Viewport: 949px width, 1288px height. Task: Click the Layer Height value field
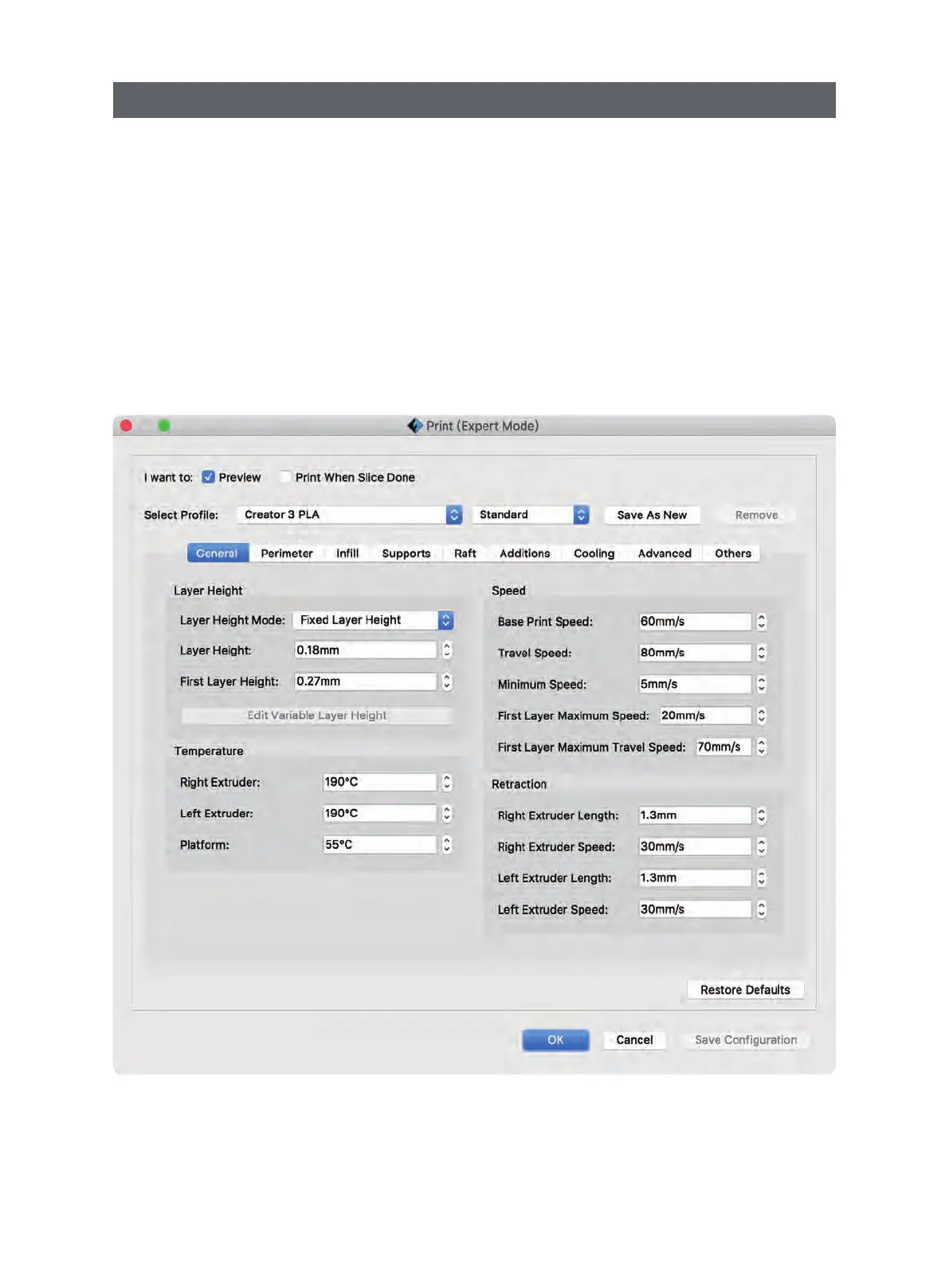(365, 650)
